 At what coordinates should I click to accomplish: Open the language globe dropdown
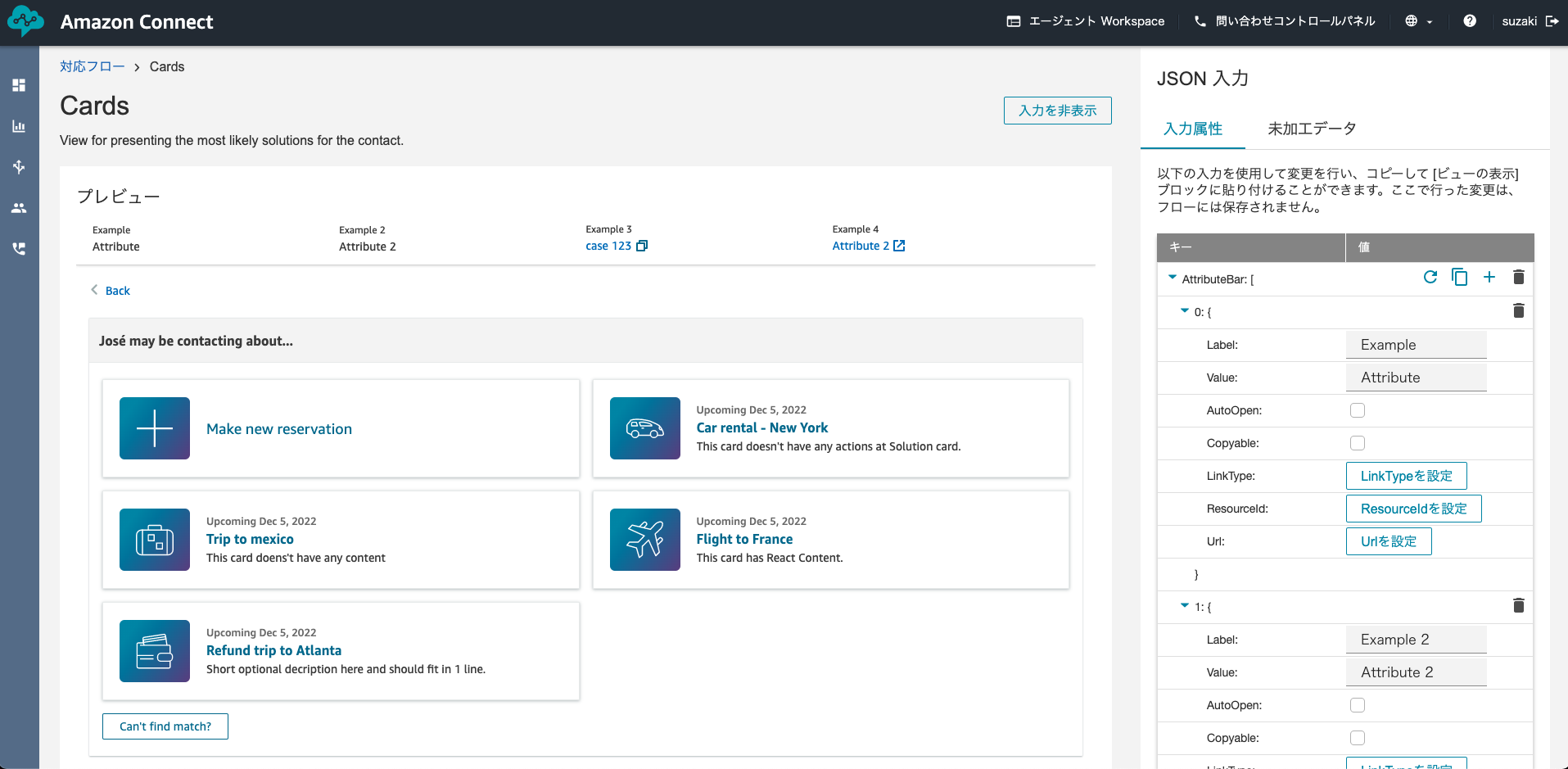[x=1418, y=20]
